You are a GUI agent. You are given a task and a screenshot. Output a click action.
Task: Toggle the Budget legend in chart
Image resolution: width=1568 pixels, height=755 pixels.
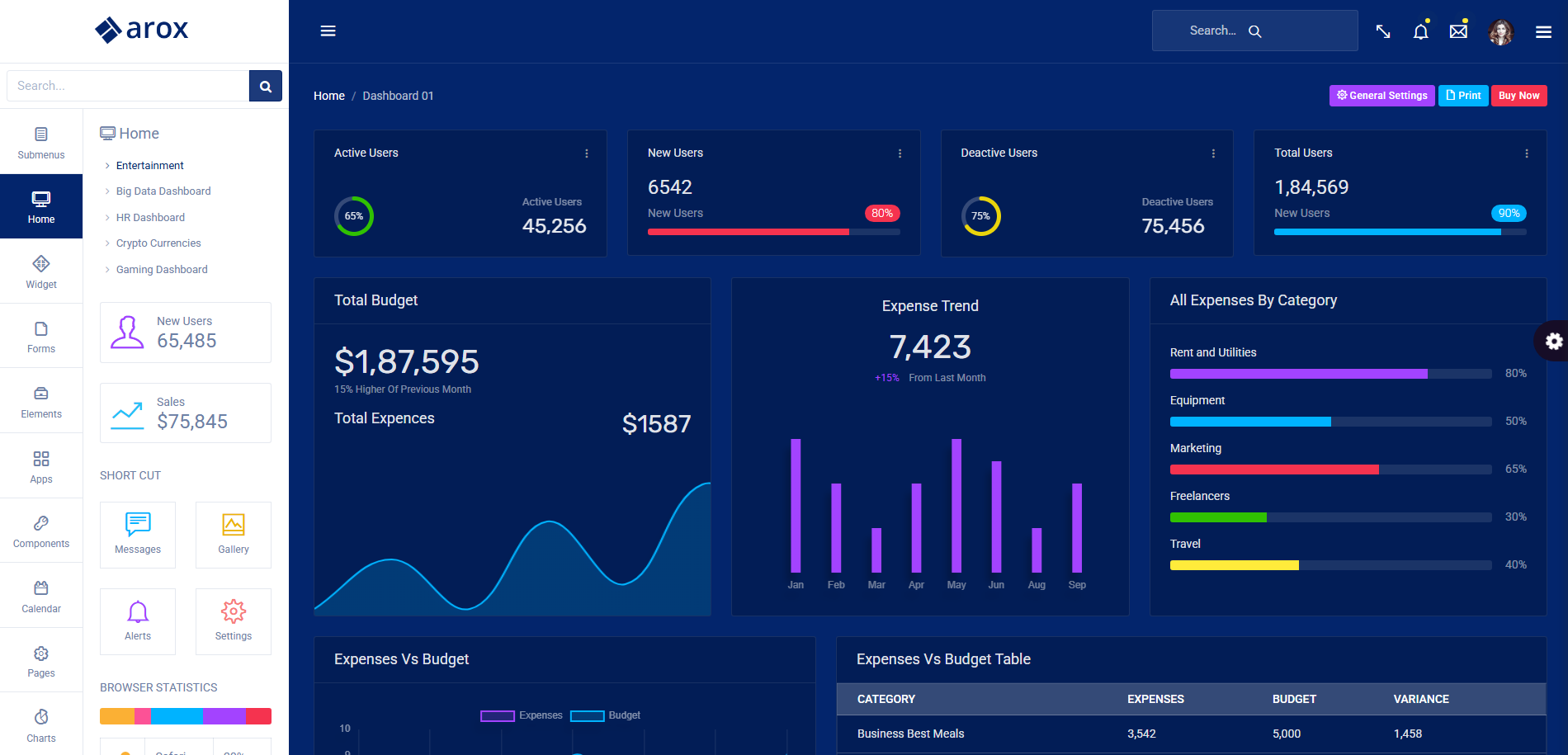606,715
